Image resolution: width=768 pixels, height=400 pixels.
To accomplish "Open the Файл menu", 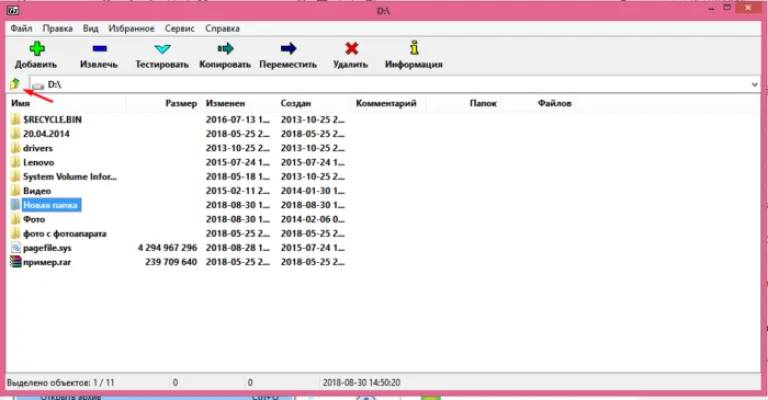I will pyautogui.click(x=21, y=28).
